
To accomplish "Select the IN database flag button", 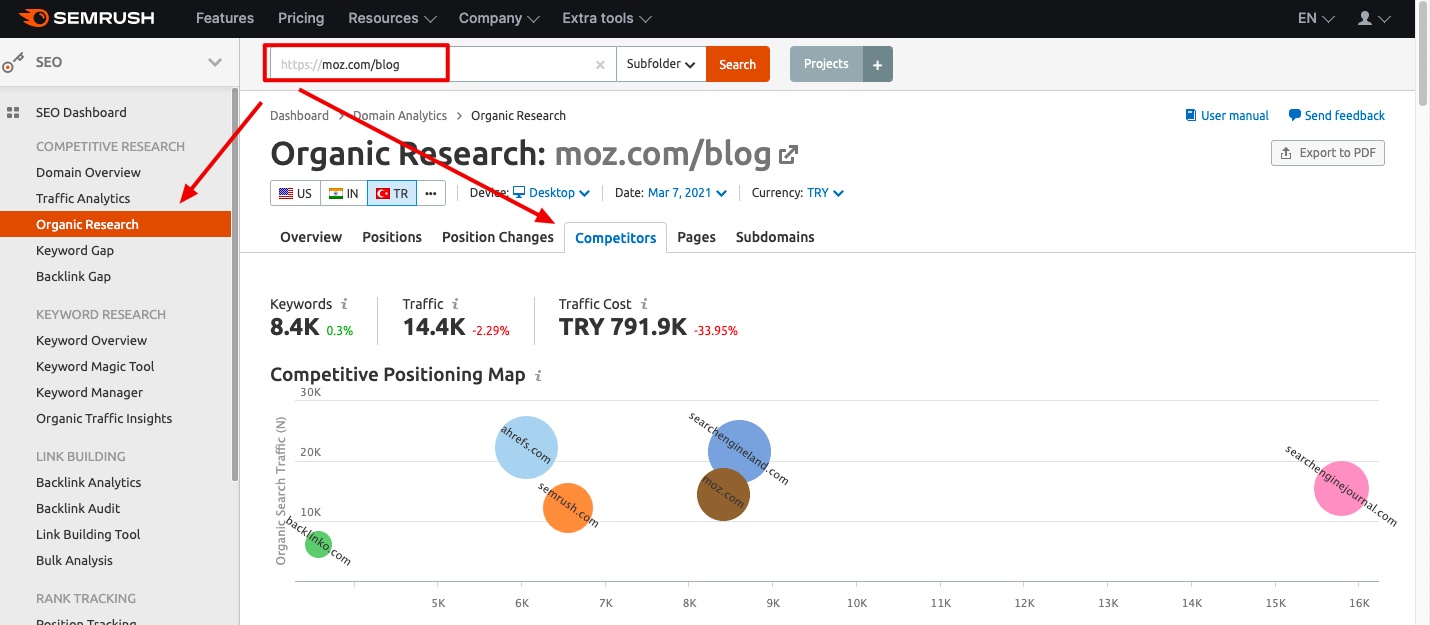I will (344, 193).
